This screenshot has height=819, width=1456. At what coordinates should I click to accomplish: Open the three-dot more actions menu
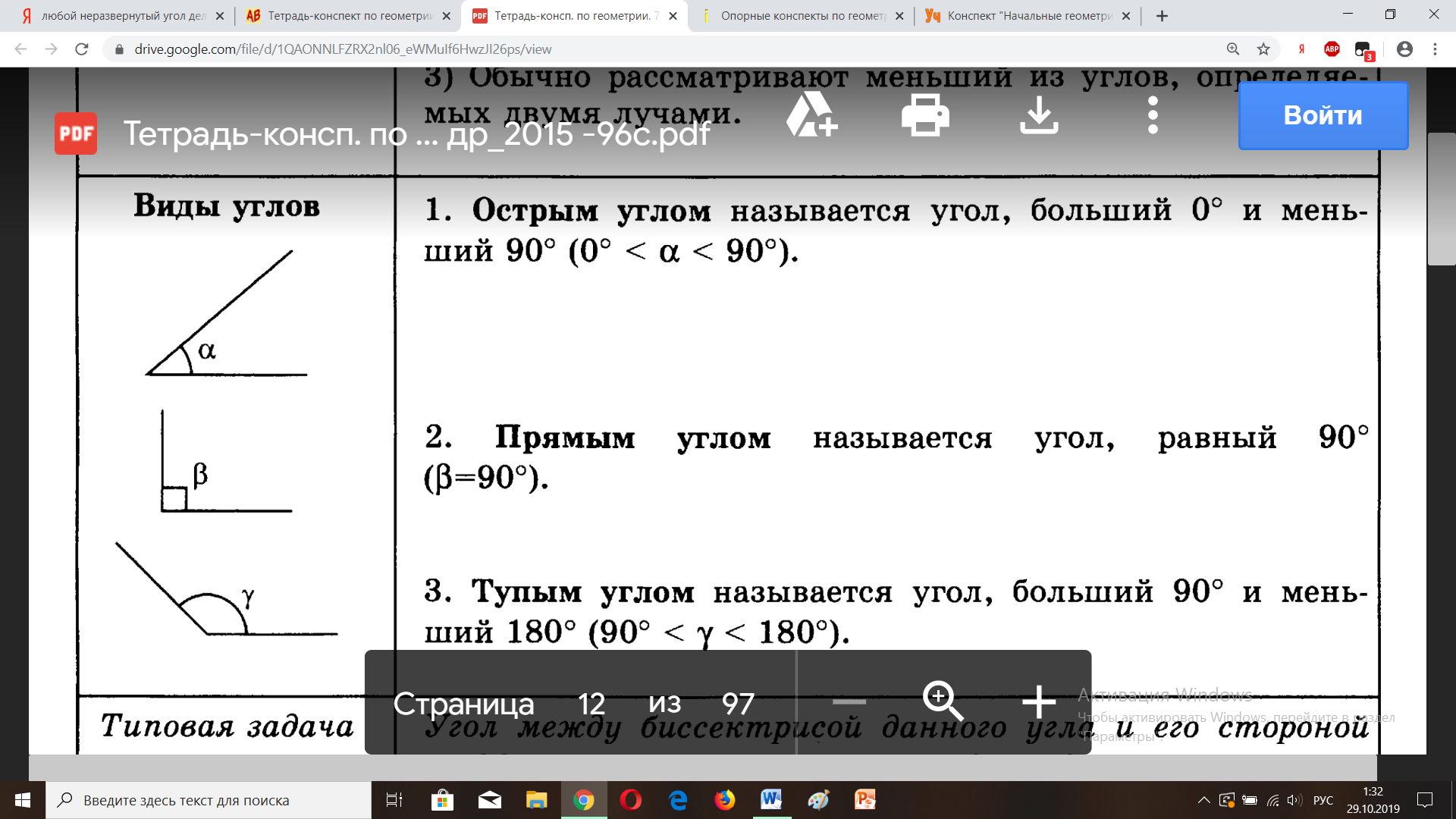coord(1153,115)
